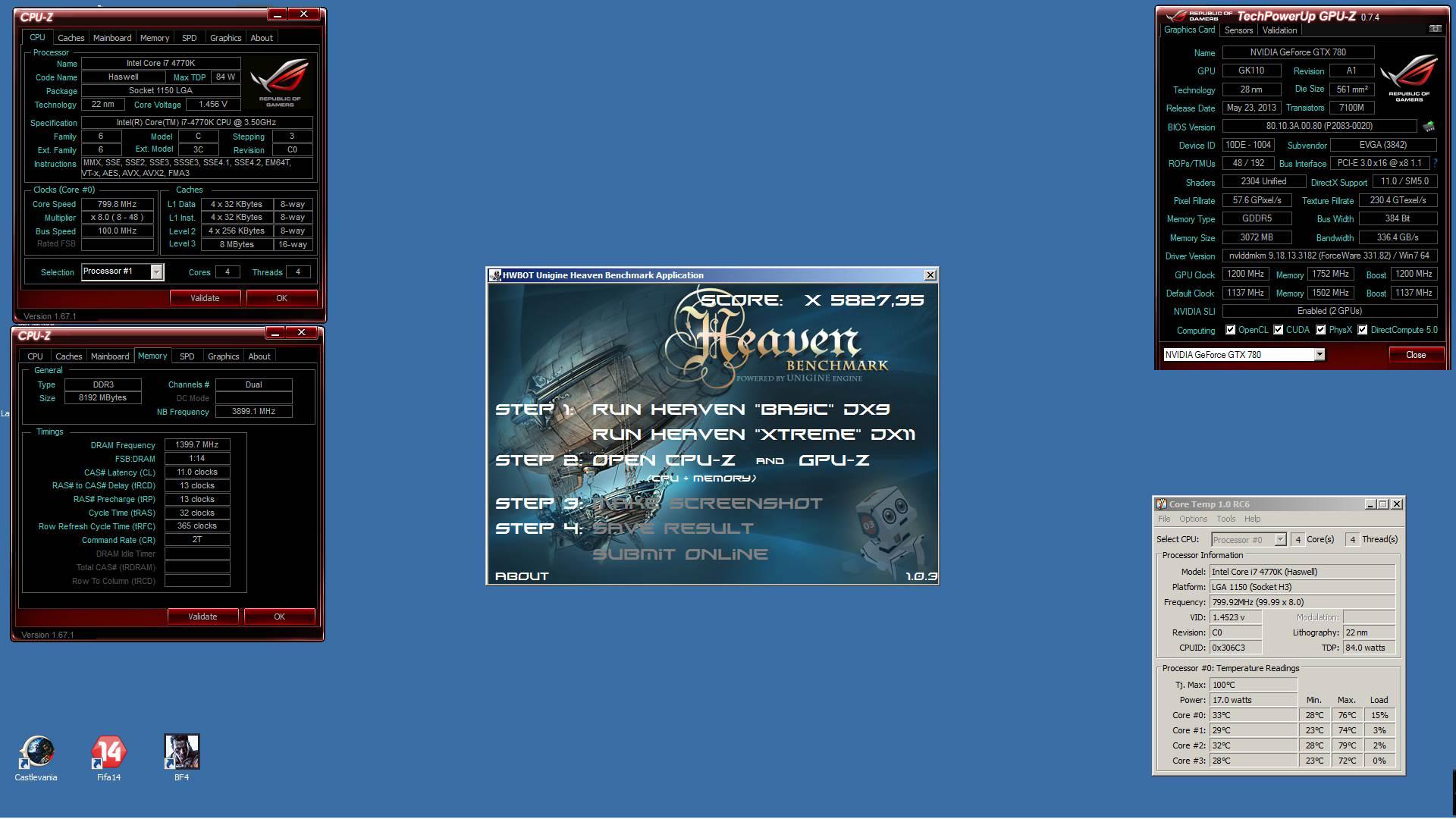Click Core Temp VID value 1.4523 v
1456x819 pixels.
1236,617
